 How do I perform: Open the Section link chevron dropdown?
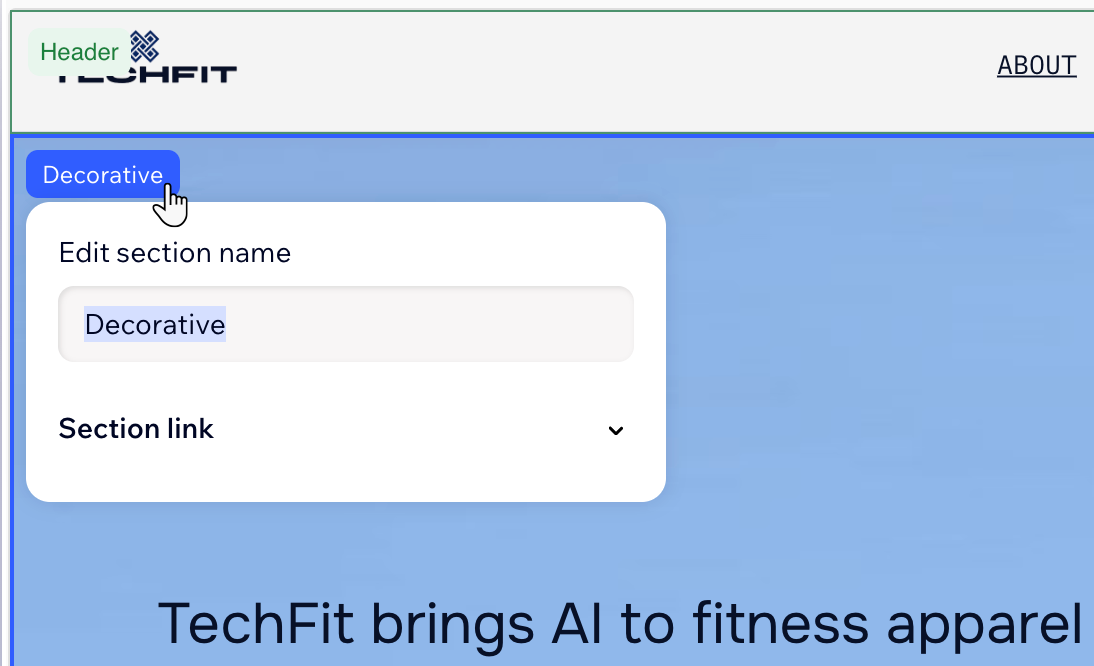(x=616, y=430)
